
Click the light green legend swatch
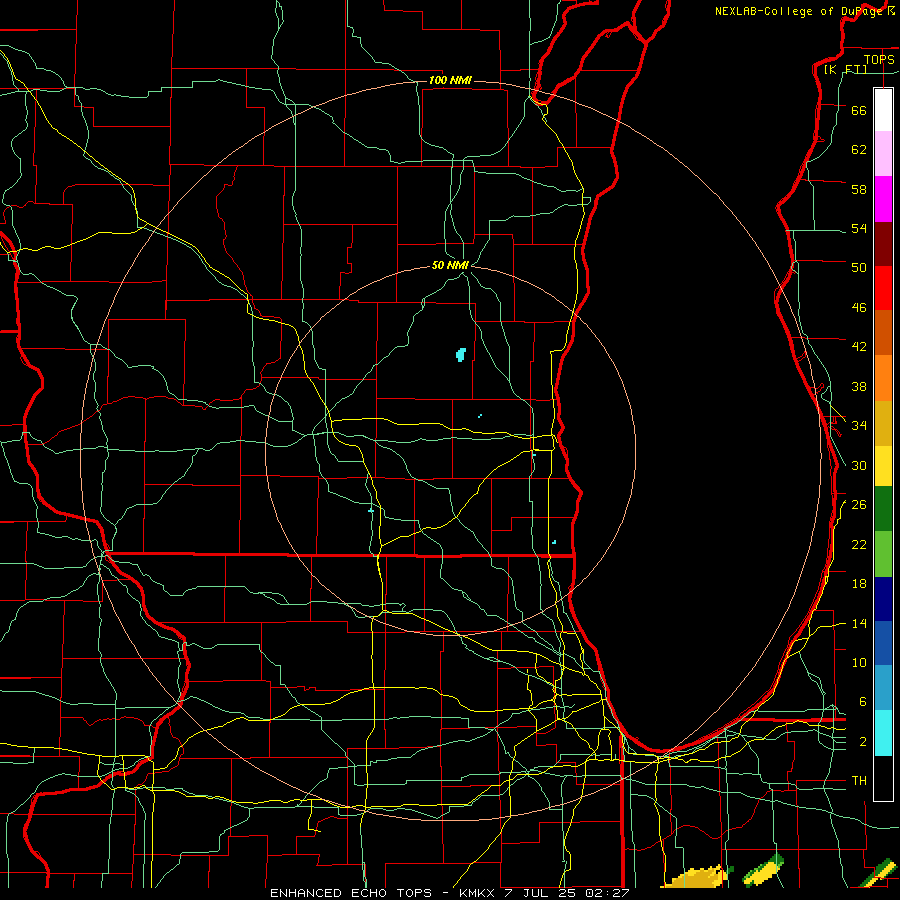(883, 554)
